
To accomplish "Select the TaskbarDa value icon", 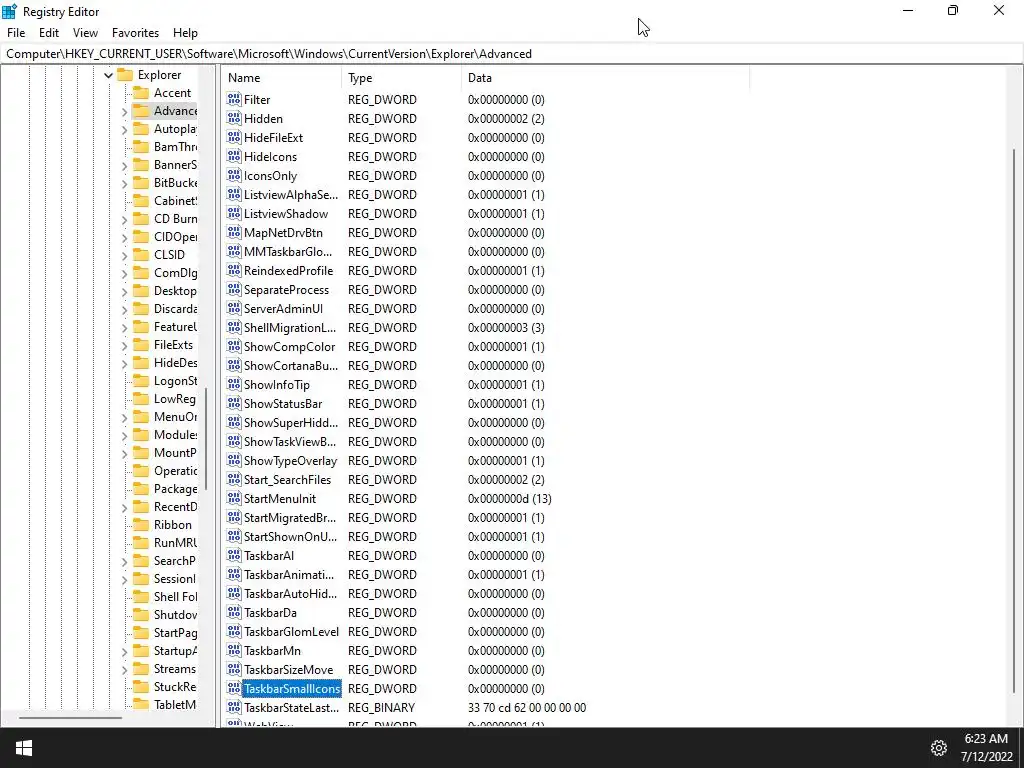I will pos(234,612).
